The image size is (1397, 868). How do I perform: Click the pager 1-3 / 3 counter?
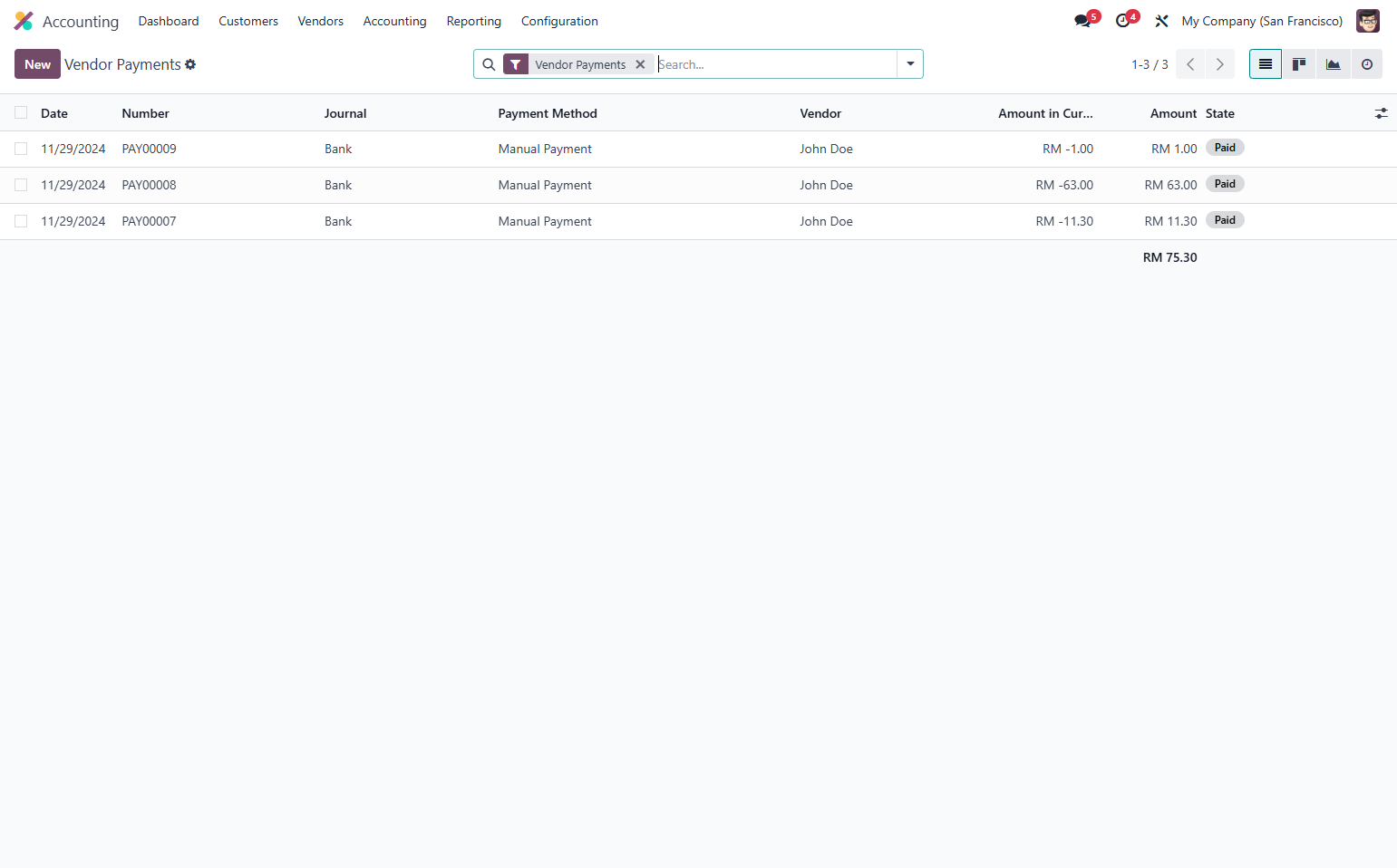(1150, 64)
